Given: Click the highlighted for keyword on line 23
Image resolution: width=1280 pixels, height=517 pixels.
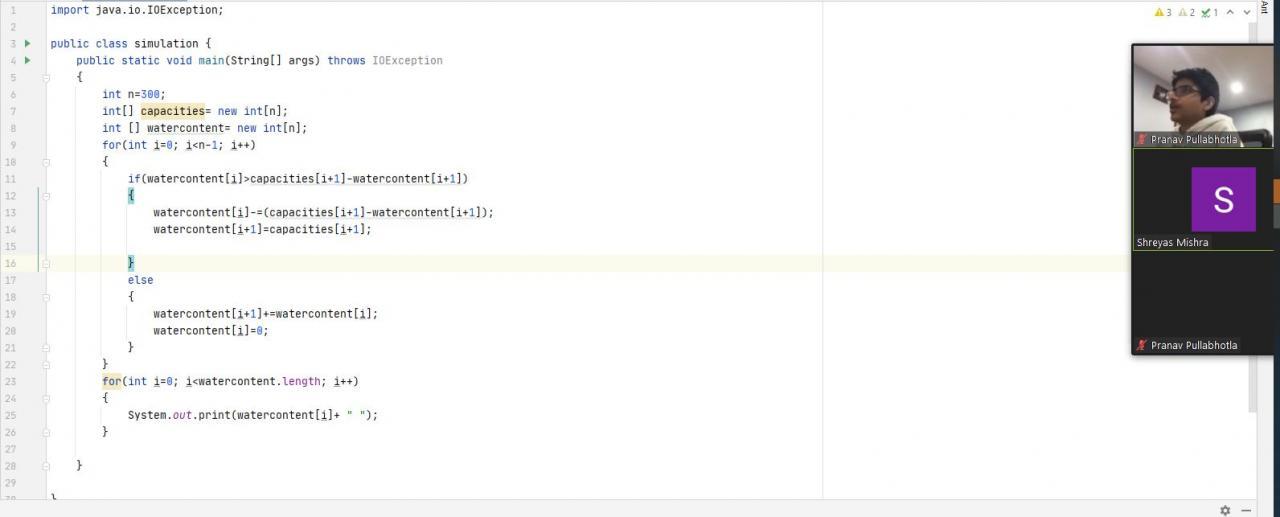Looking at the screenshot, I should click(111, 381).
